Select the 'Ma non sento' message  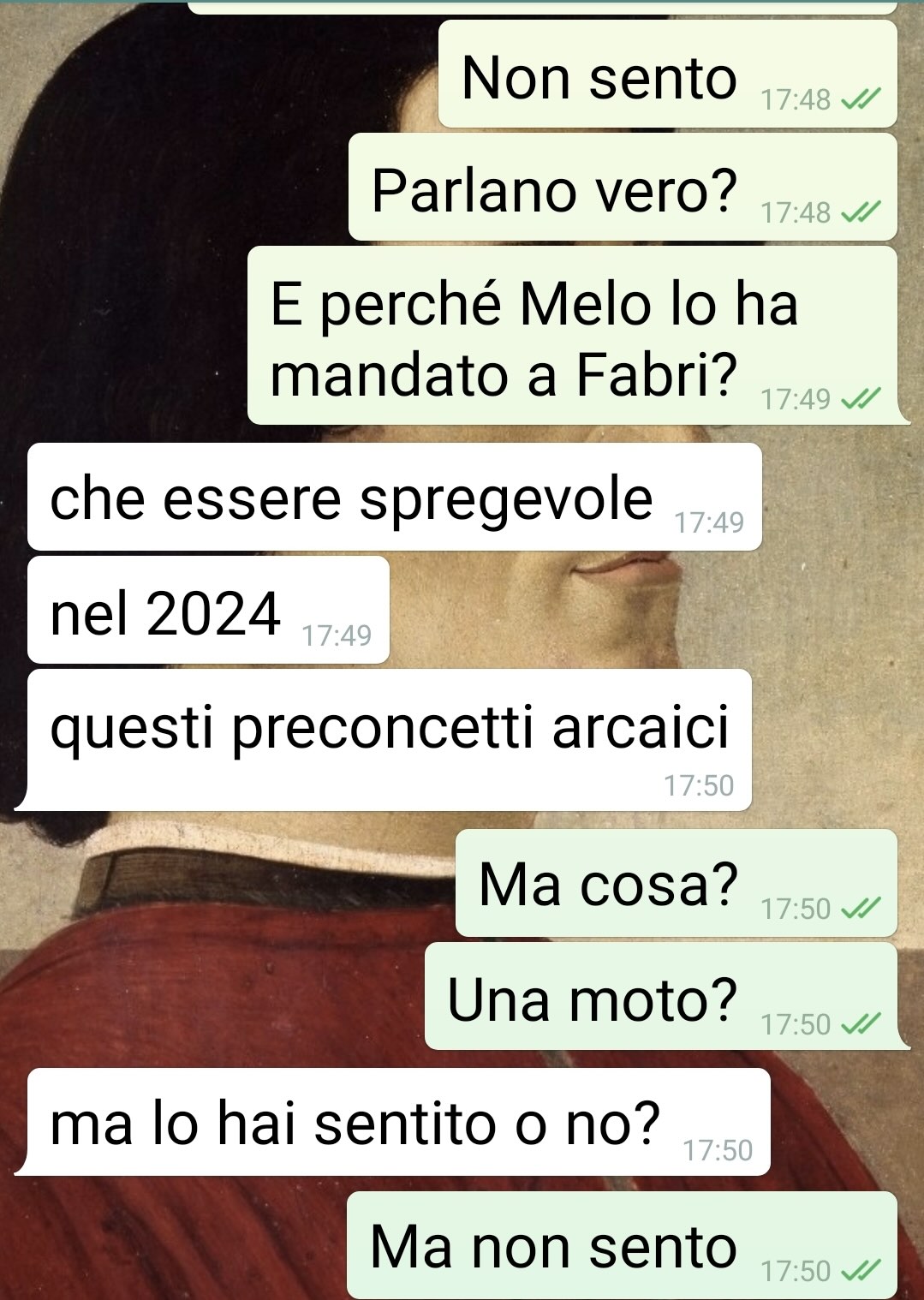coord(622,1245)
